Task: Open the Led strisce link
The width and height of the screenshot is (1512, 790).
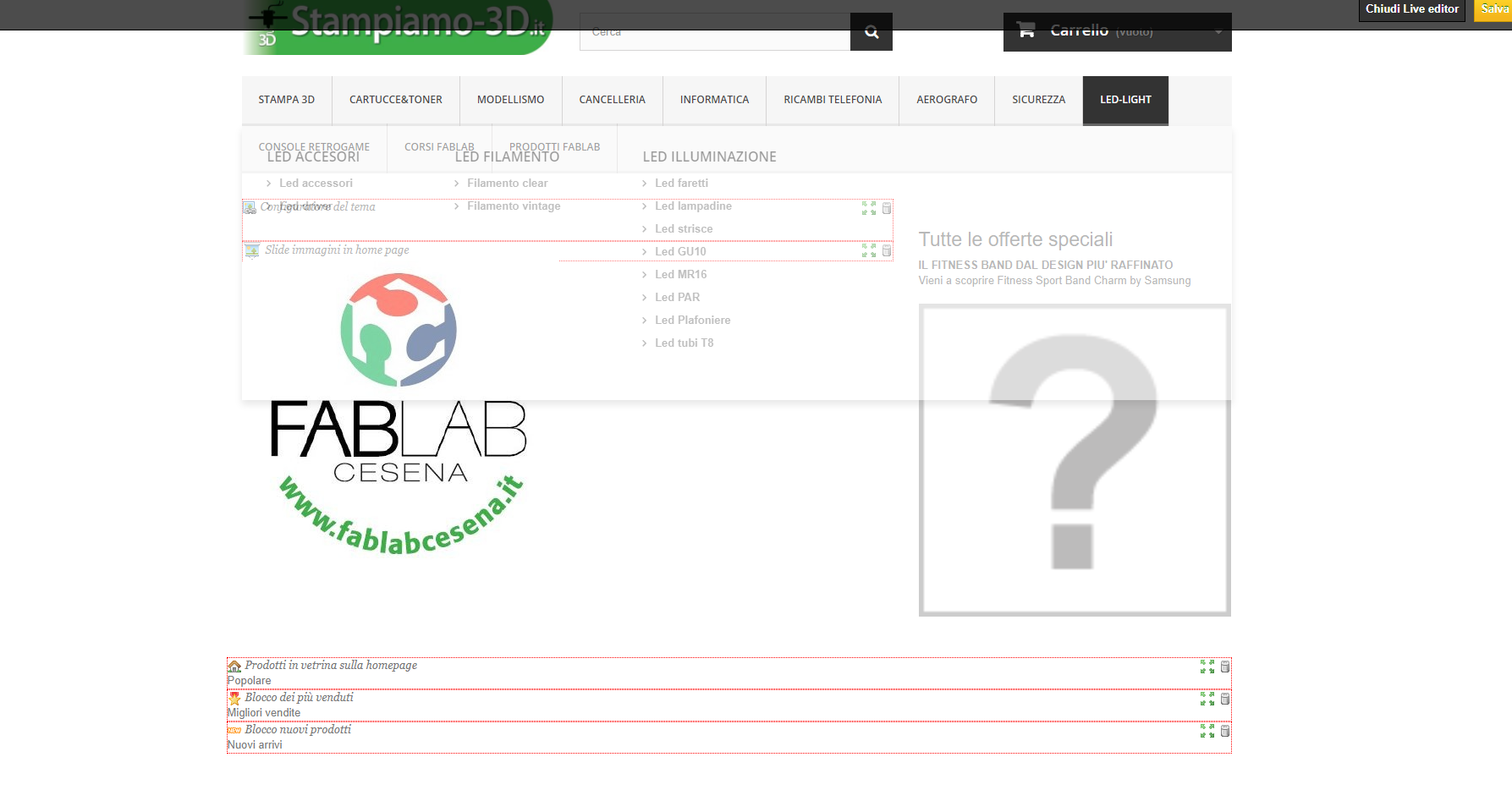Action: [x=684, y=229]
